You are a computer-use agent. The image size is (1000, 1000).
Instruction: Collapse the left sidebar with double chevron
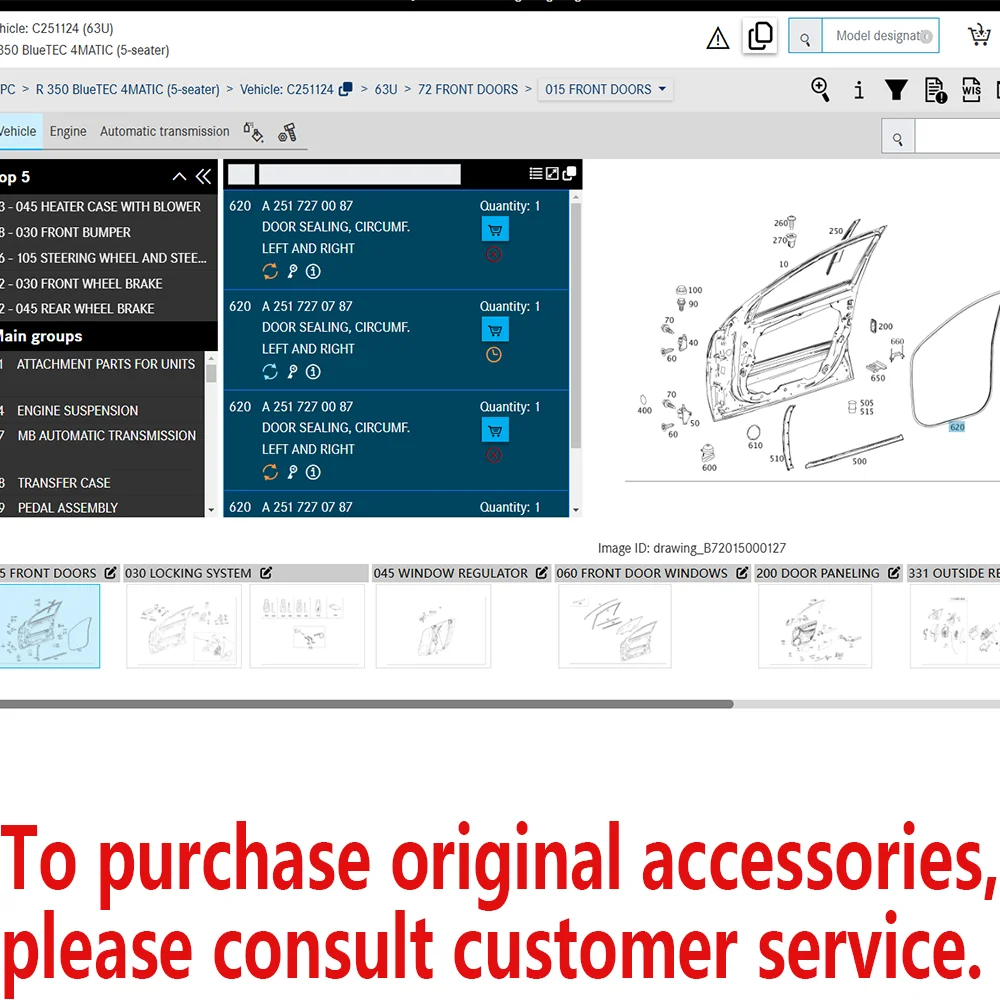[203, 177]
